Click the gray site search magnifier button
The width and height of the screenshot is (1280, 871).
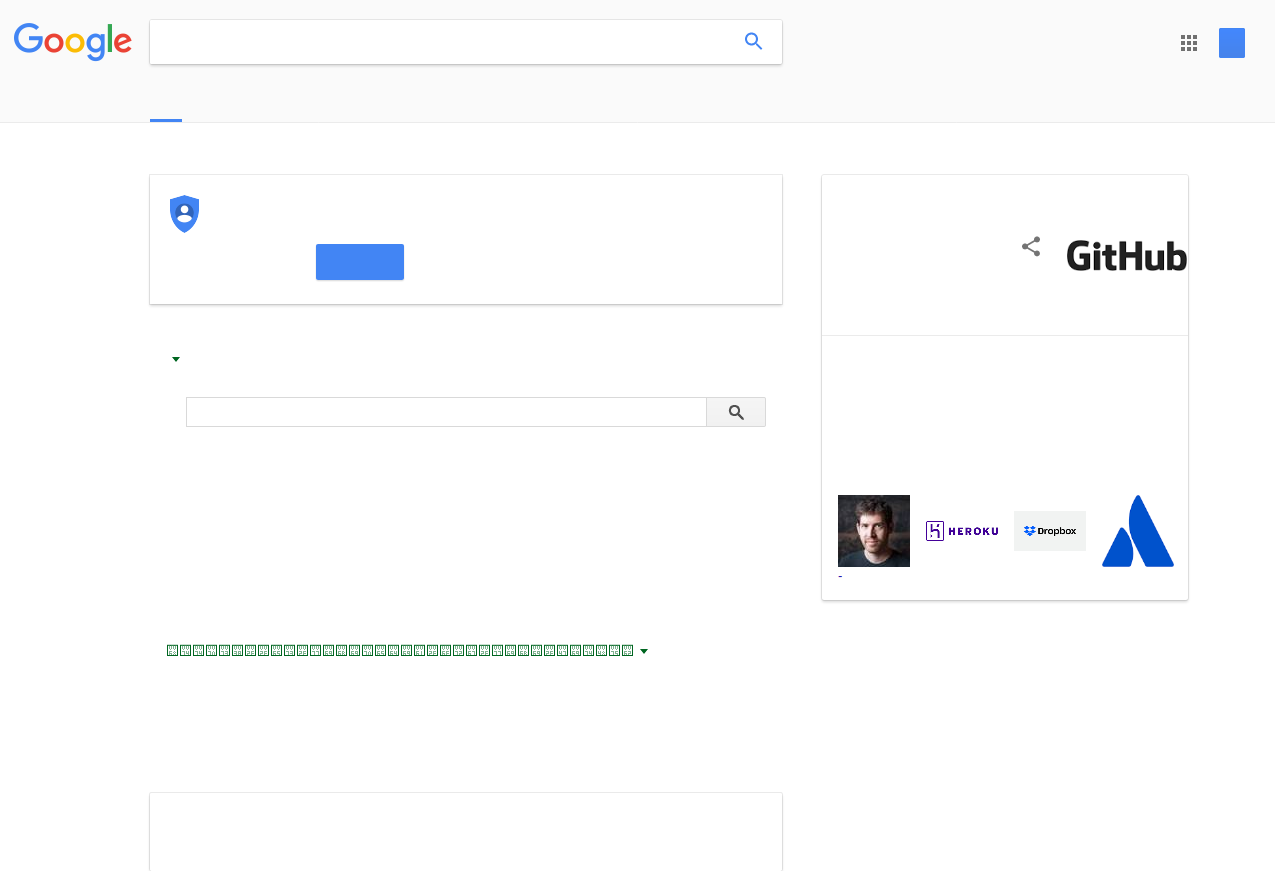[736, 412]
